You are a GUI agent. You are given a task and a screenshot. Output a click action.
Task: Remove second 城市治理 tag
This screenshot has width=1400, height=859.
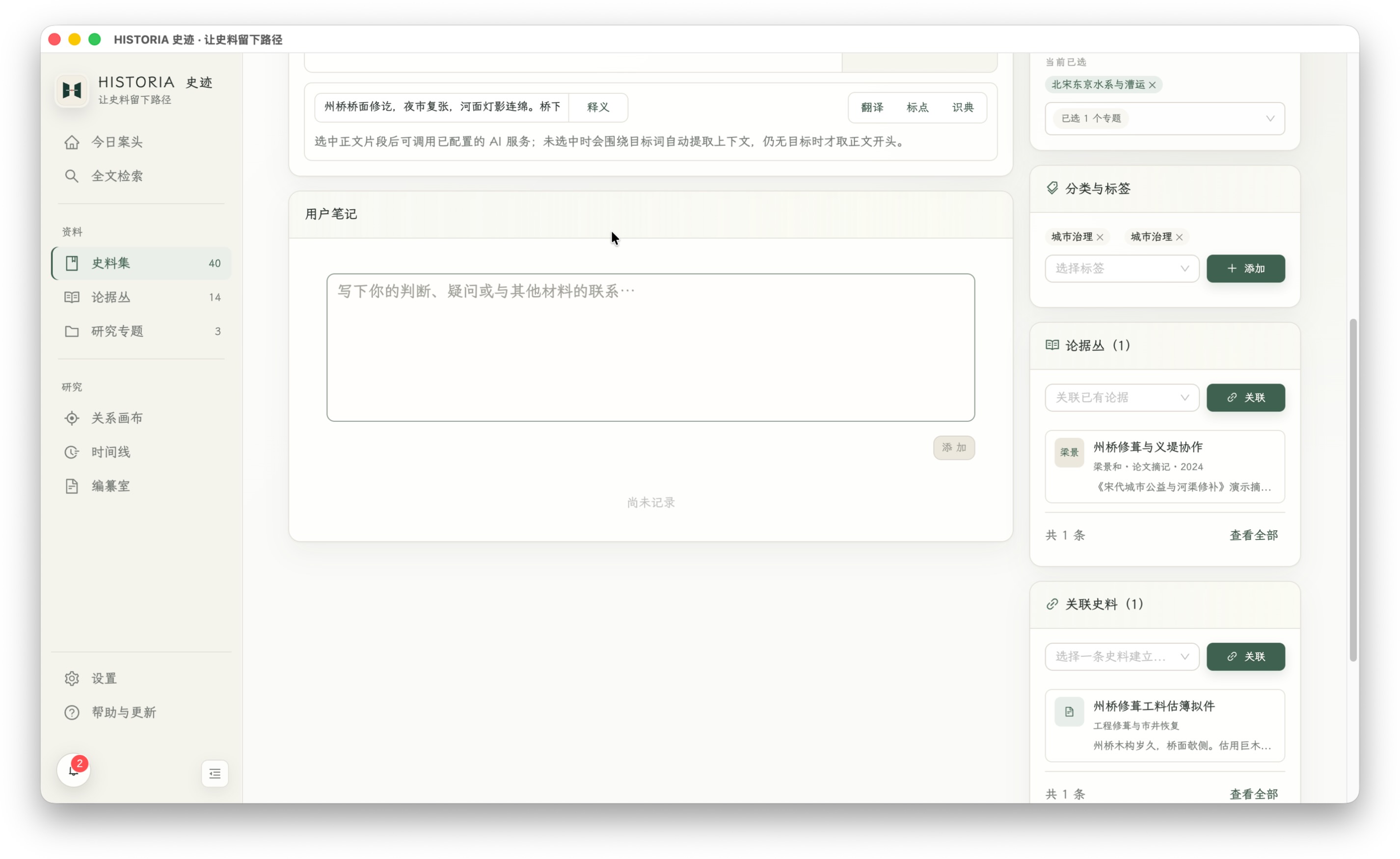click(x=1180, y=238)
